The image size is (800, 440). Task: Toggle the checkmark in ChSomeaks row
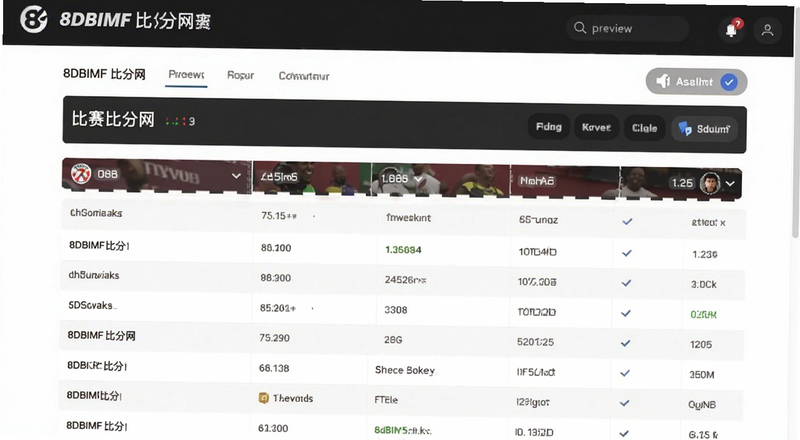click(627, 222)
